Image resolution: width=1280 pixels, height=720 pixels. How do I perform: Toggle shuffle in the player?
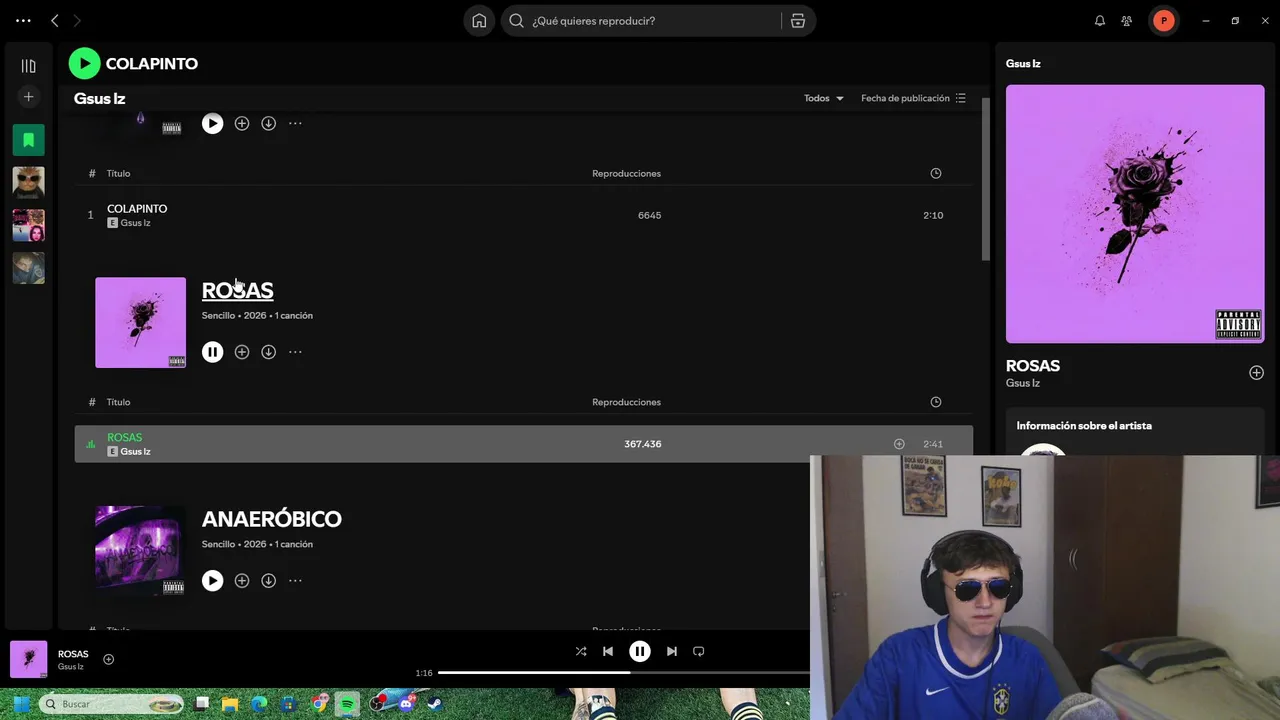pyautogui.click(x=581, y=651)
